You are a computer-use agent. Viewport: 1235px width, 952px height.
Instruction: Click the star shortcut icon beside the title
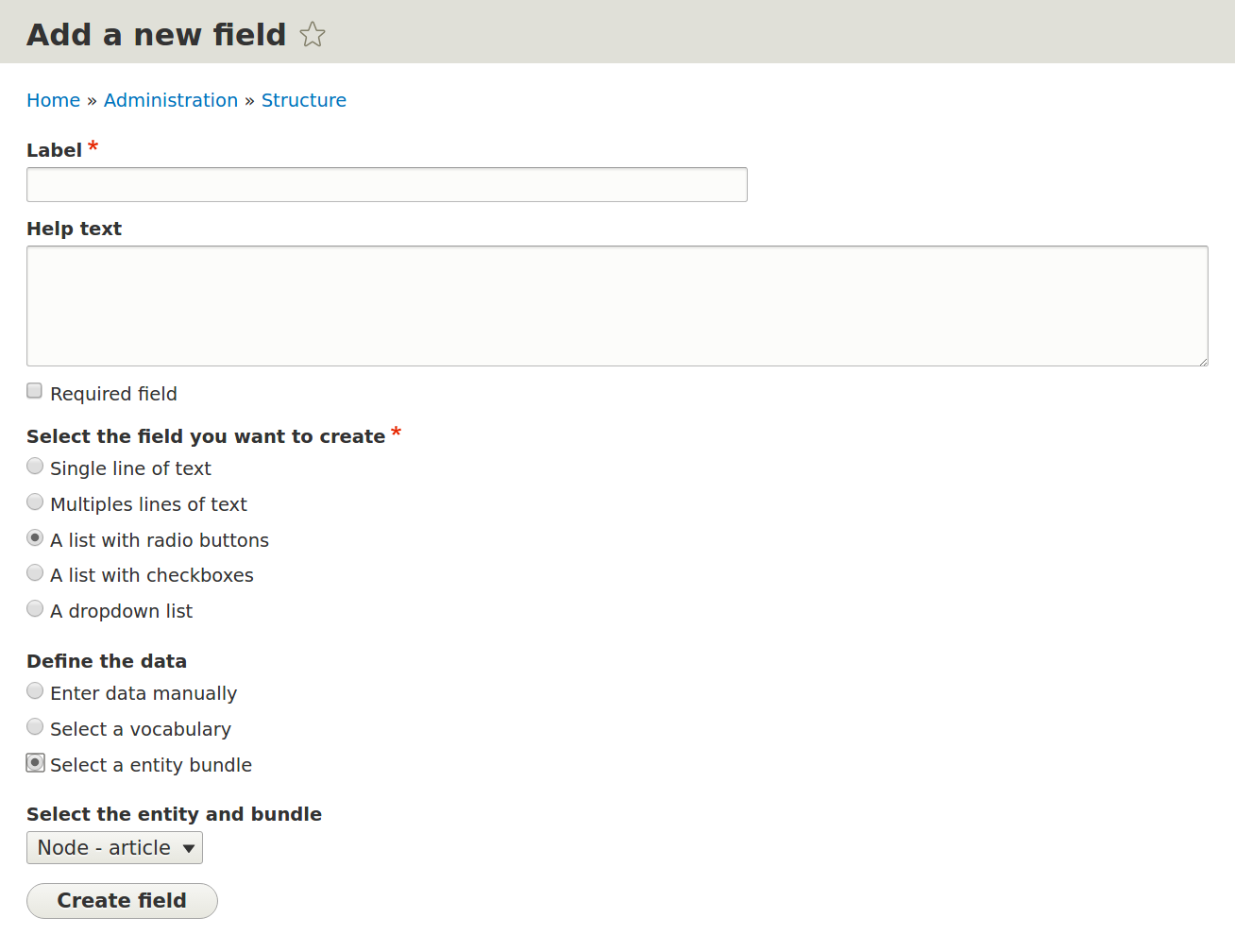(x=313, y=35)
